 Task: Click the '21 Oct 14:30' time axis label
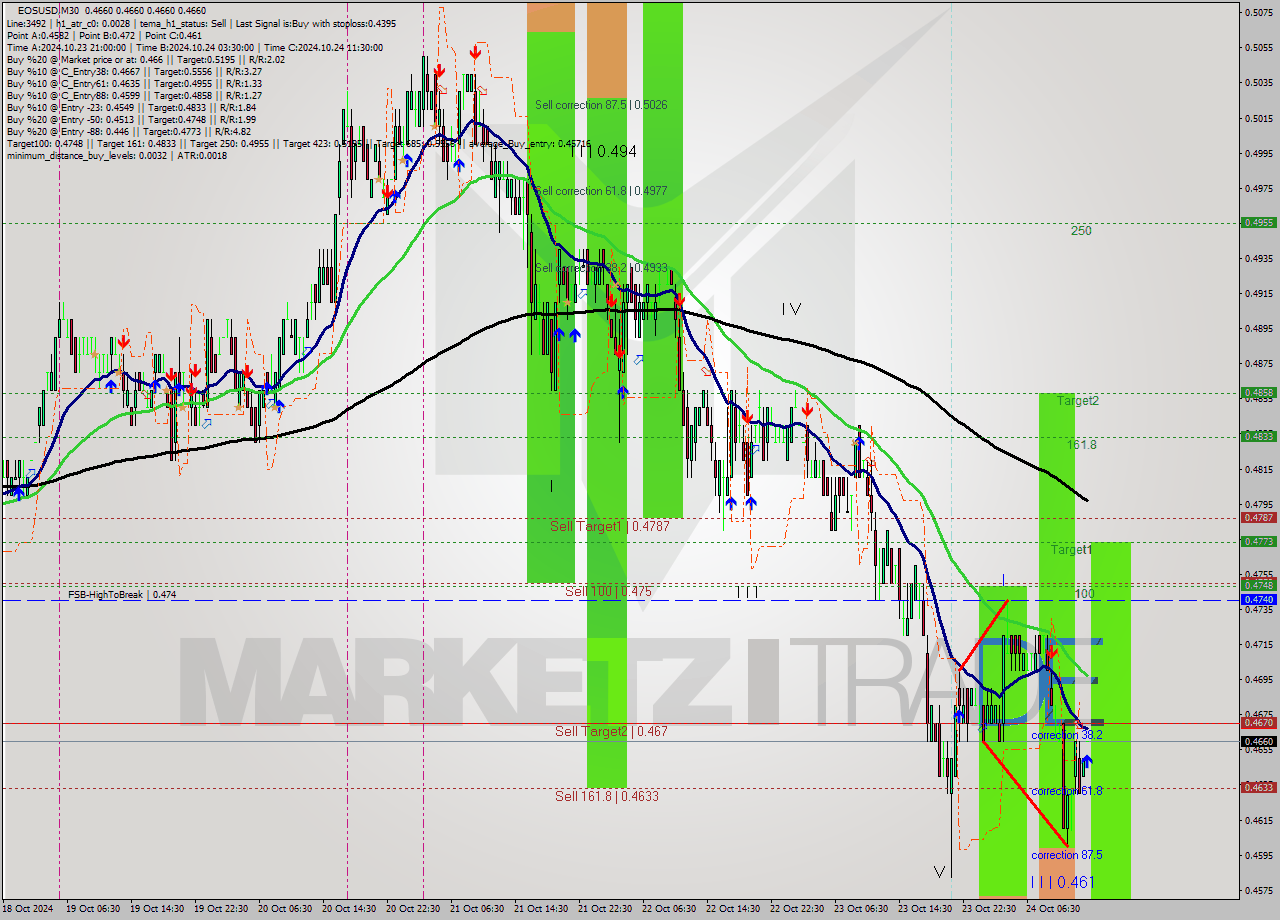point(540,909)
